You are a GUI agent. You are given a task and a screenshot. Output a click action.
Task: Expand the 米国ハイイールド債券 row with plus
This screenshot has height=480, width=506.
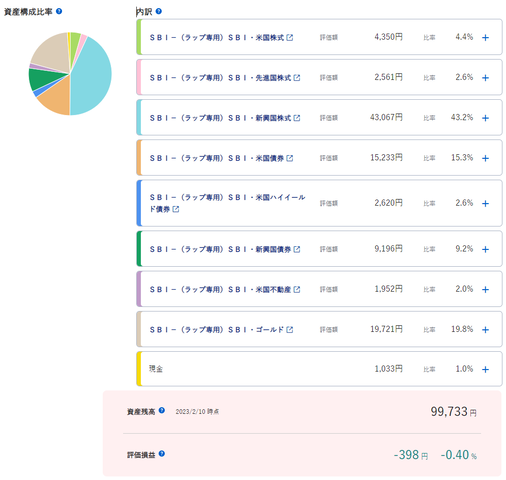click(485, 203)
